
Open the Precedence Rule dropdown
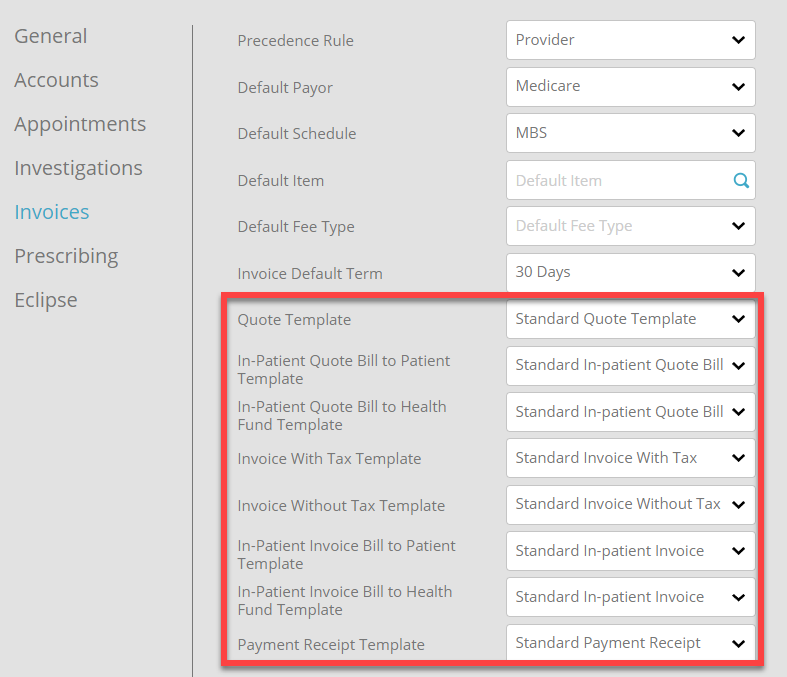pyautogui.click(x=630, y=40)
